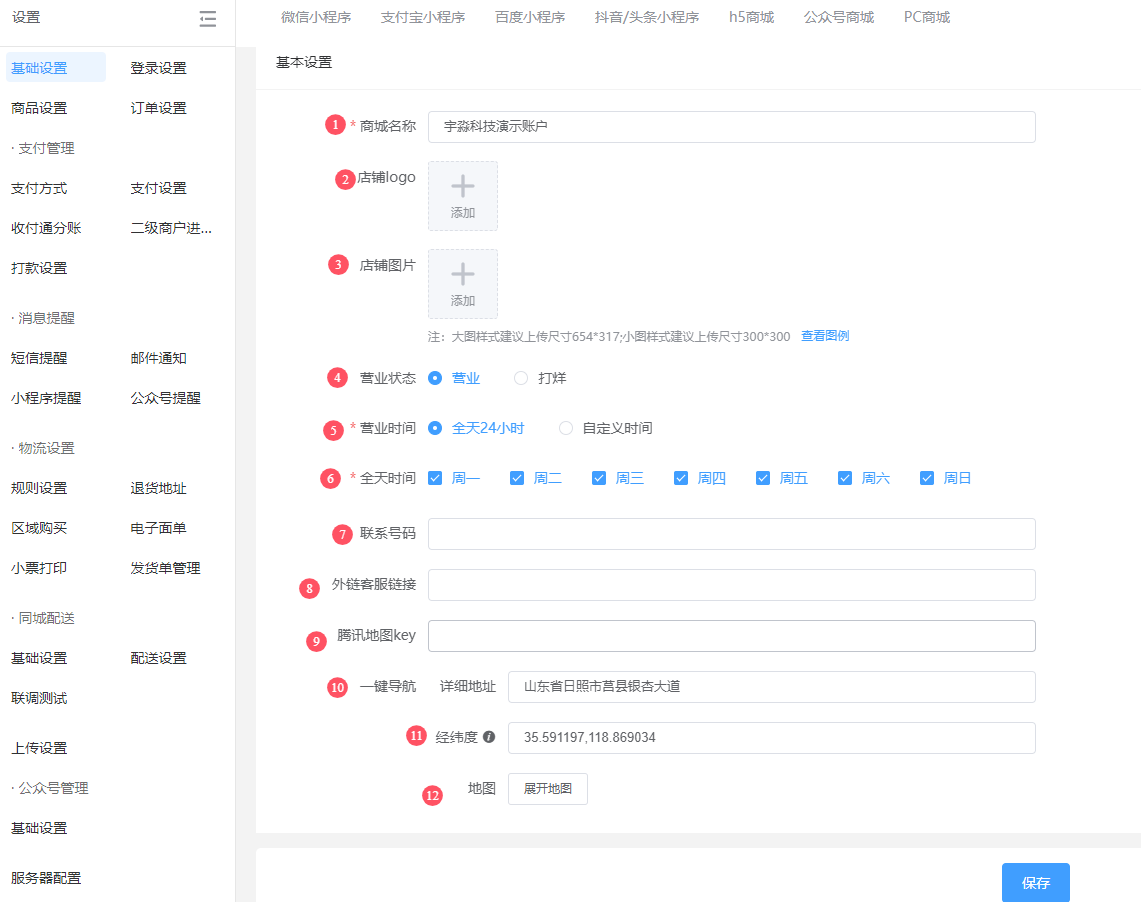Click the 外链客服链接 input field
This screenshot has width=1141, height=902.
click(731, 585)
